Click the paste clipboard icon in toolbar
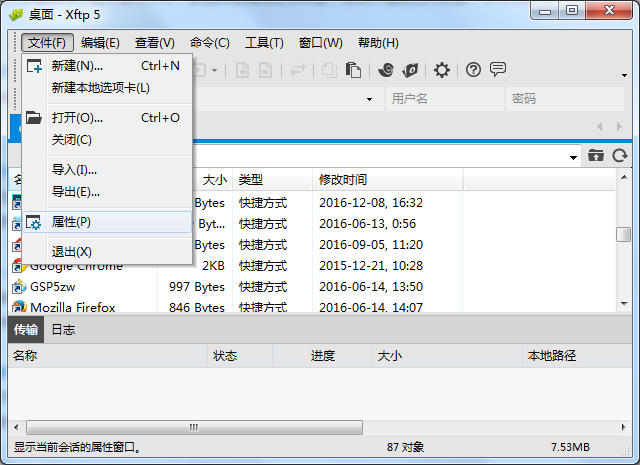 click(x=353, y=70)
